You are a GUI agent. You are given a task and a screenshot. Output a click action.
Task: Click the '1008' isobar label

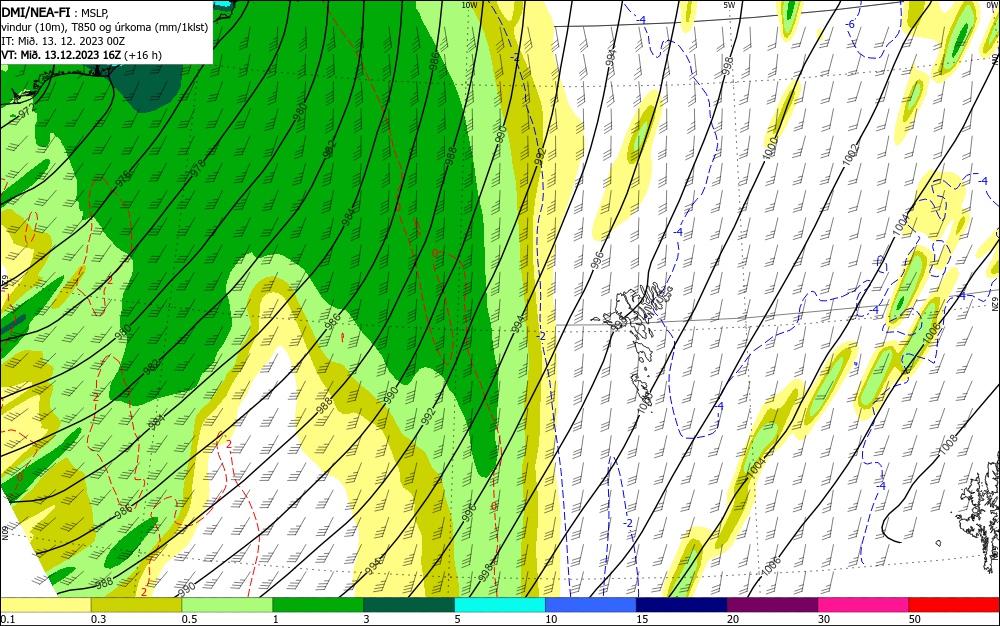coord(948,446)
